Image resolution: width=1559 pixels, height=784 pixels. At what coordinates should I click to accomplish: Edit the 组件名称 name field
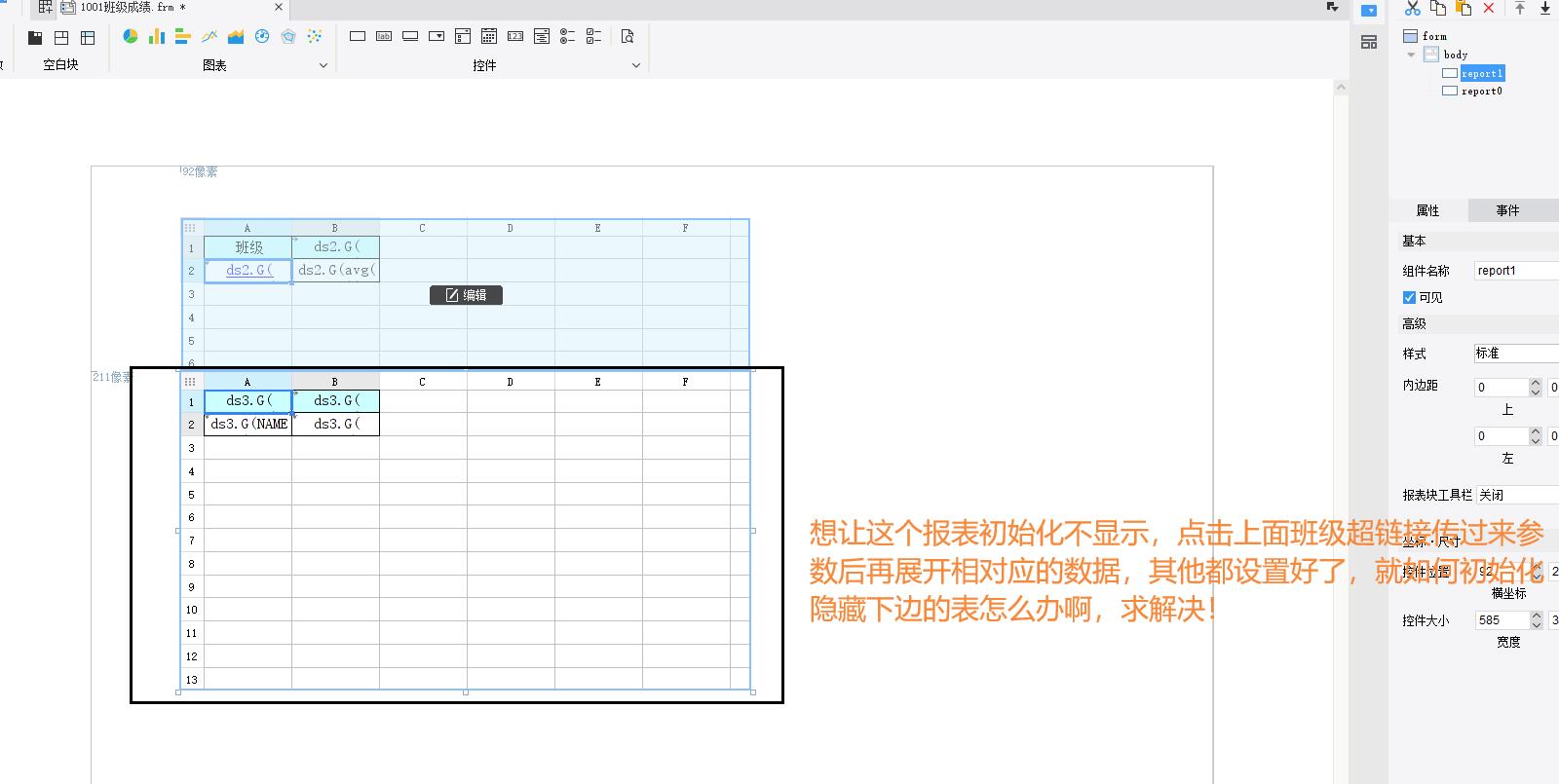(1516, 271)
